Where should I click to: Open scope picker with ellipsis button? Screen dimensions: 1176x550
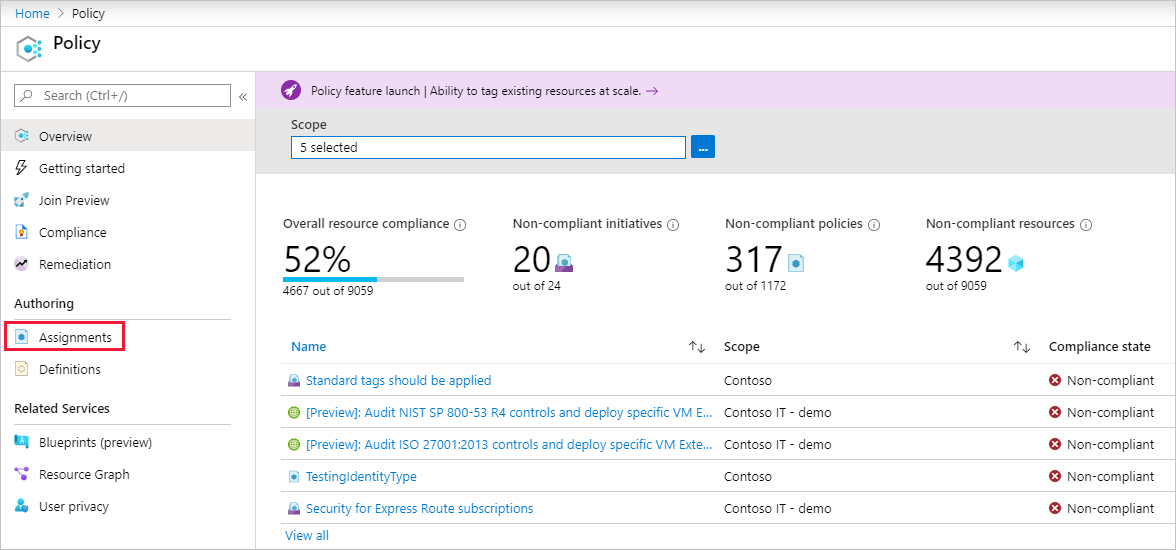(703, 147)
